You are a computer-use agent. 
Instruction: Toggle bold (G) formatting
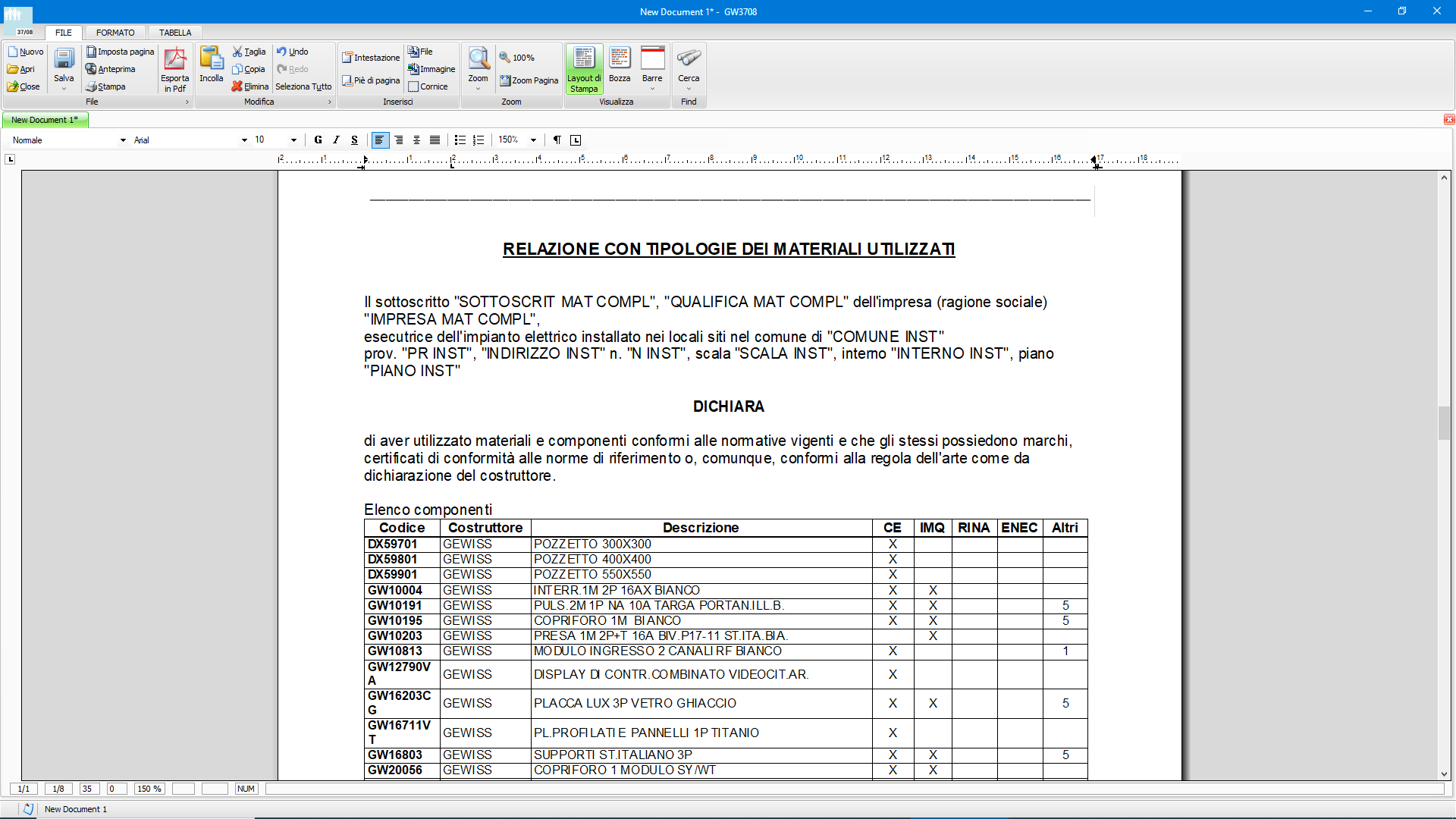[318, 140]
